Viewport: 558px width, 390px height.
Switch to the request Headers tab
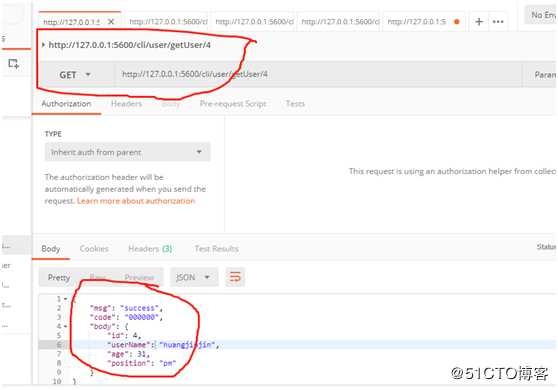pyautogui.click(x=126, y=104)
